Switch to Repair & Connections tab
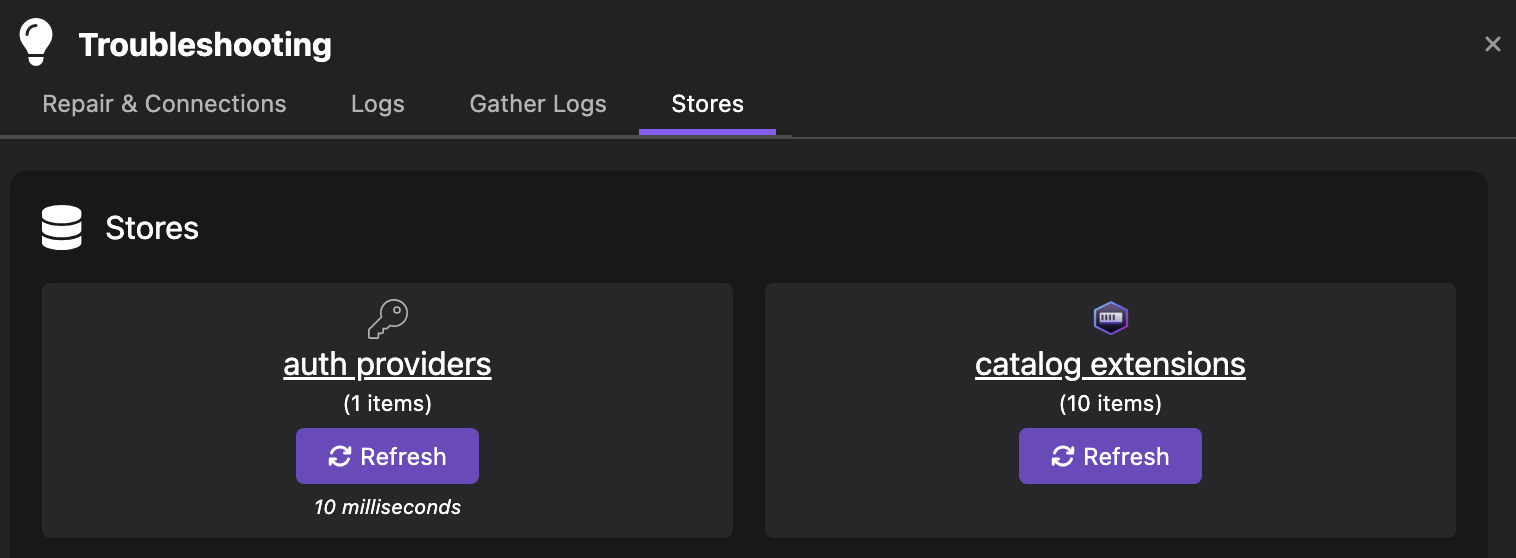This screenshot has width=1516, height=558. (x=164, y=104)
